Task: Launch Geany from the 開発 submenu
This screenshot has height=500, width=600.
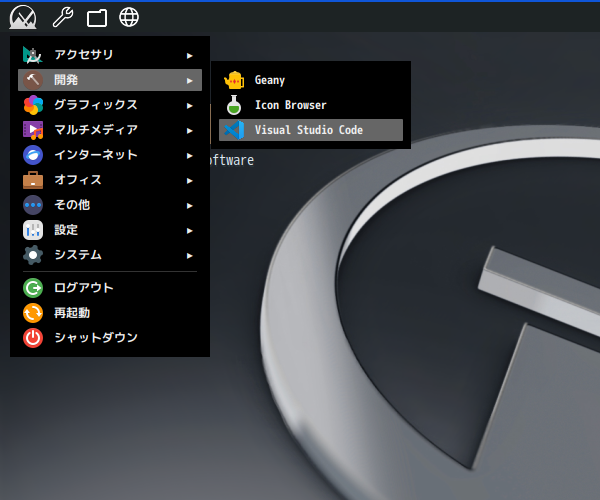Action: [x=270, y=80]
